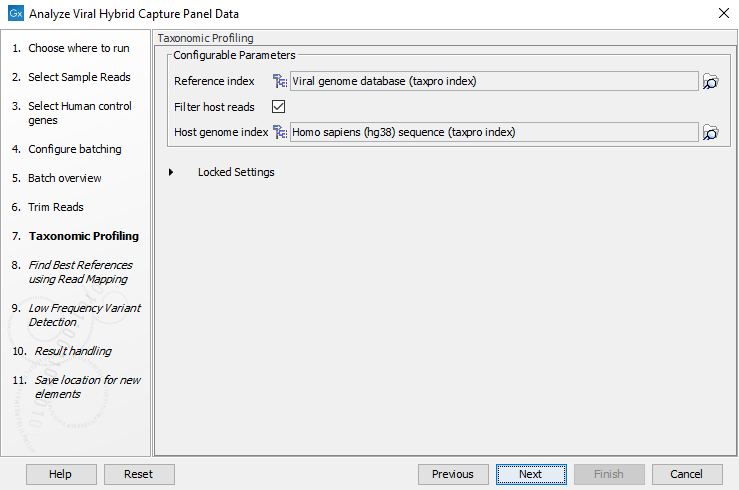Open Select Human control genes step
The width and height of the screenshot is (739, 490).
[x=78, y=113]
